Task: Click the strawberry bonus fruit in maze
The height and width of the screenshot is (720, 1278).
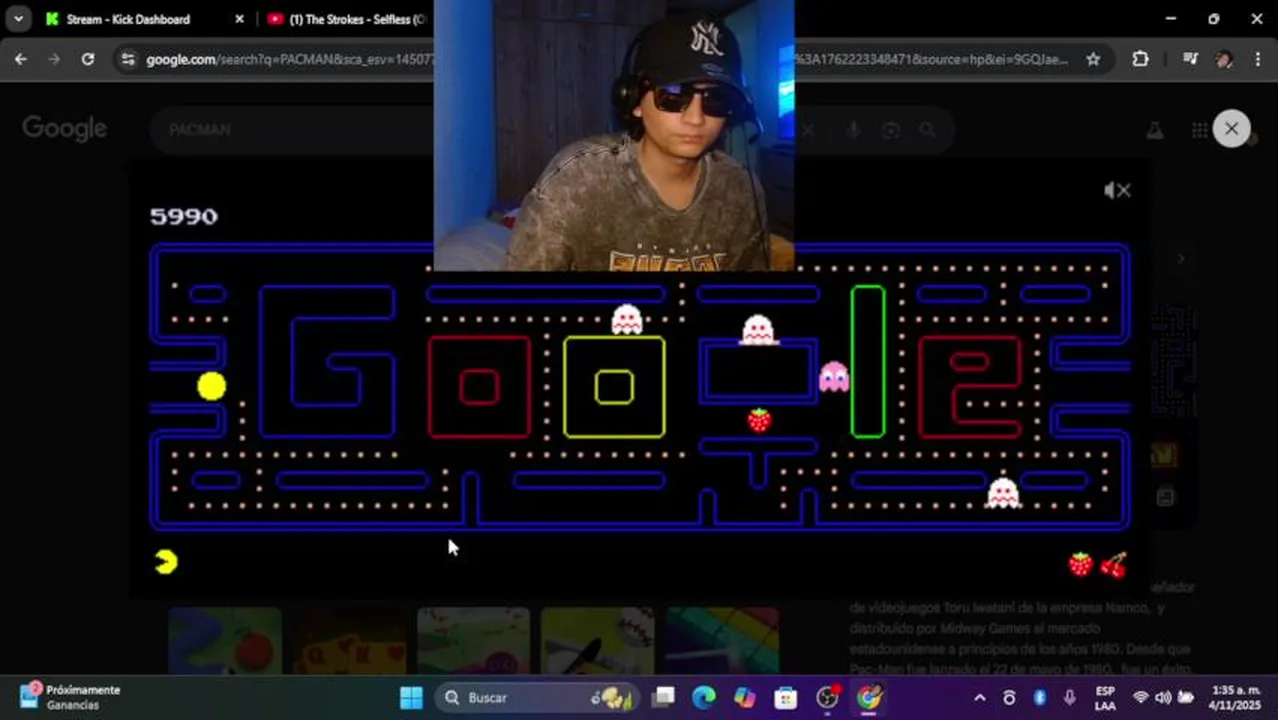Action: (x=760, y=420)
